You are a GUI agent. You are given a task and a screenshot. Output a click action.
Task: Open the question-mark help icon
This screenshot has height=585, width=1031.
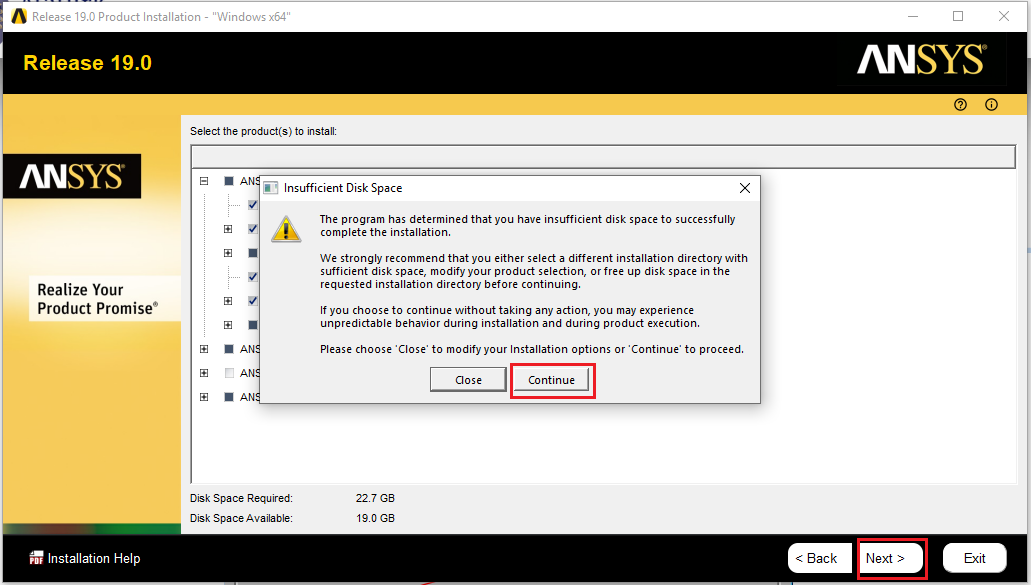pos(960,105)
